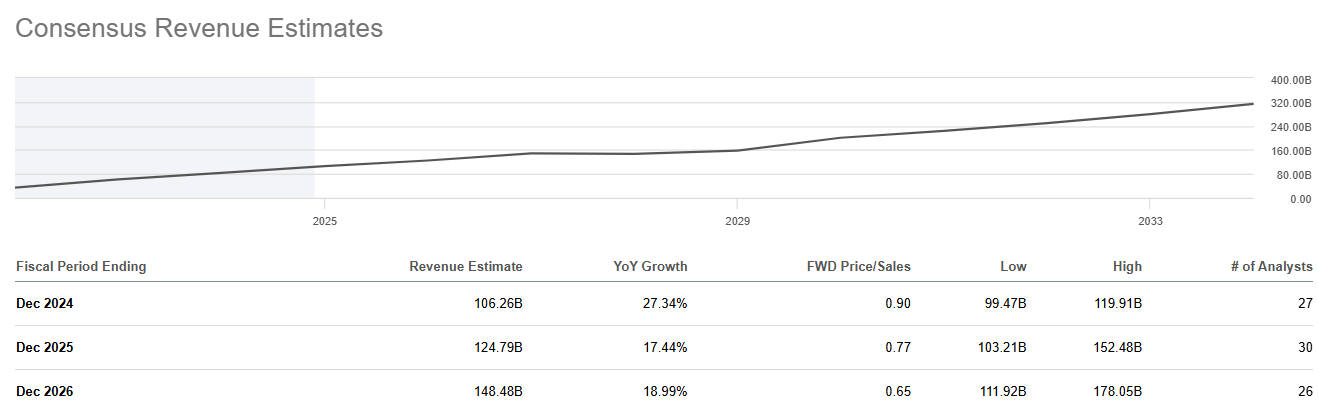Click the 30 analysts count for Dec 2025
Viewport: 1318px width, 413px height.
pyautogui.click(x=1304, y=348)
